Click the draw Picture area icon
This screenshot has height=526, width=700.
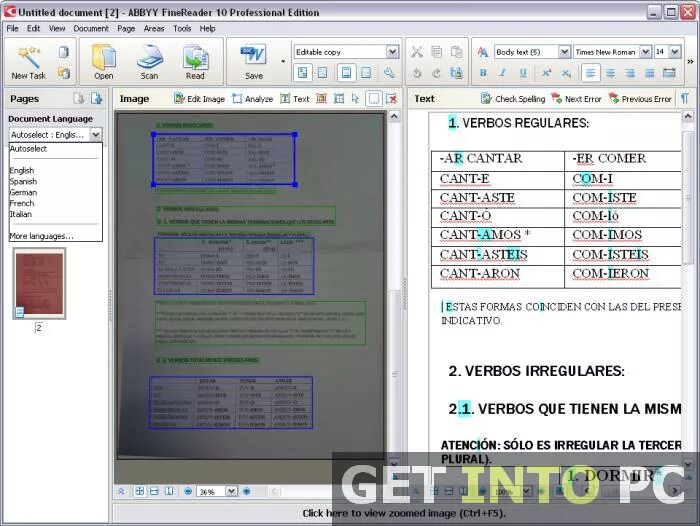[x=321, y=99]
